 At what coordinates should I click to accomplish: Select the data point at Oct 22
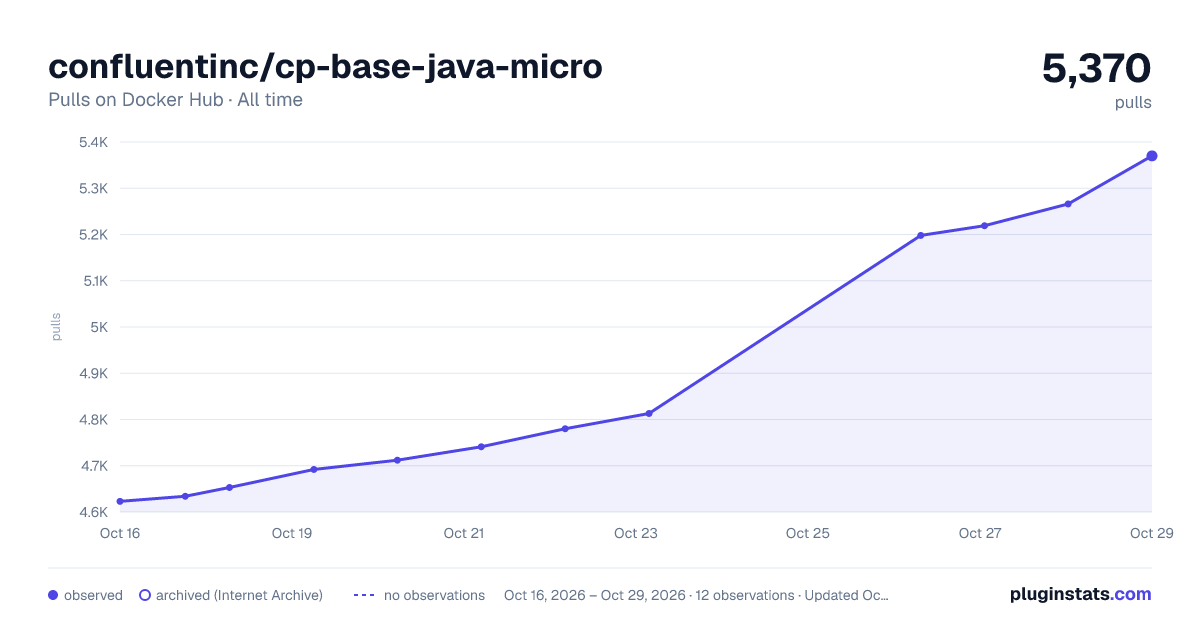[565, 429]
